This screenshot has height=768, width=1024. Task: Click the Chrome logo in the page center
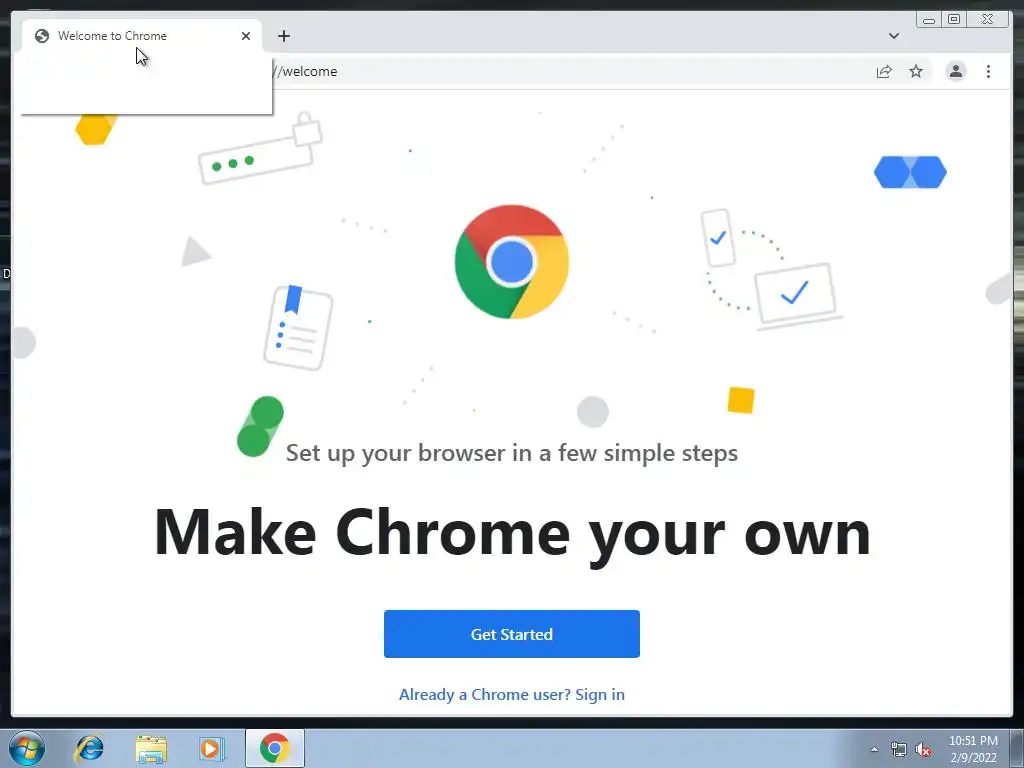pyautogui.click(x=511, y=262)
